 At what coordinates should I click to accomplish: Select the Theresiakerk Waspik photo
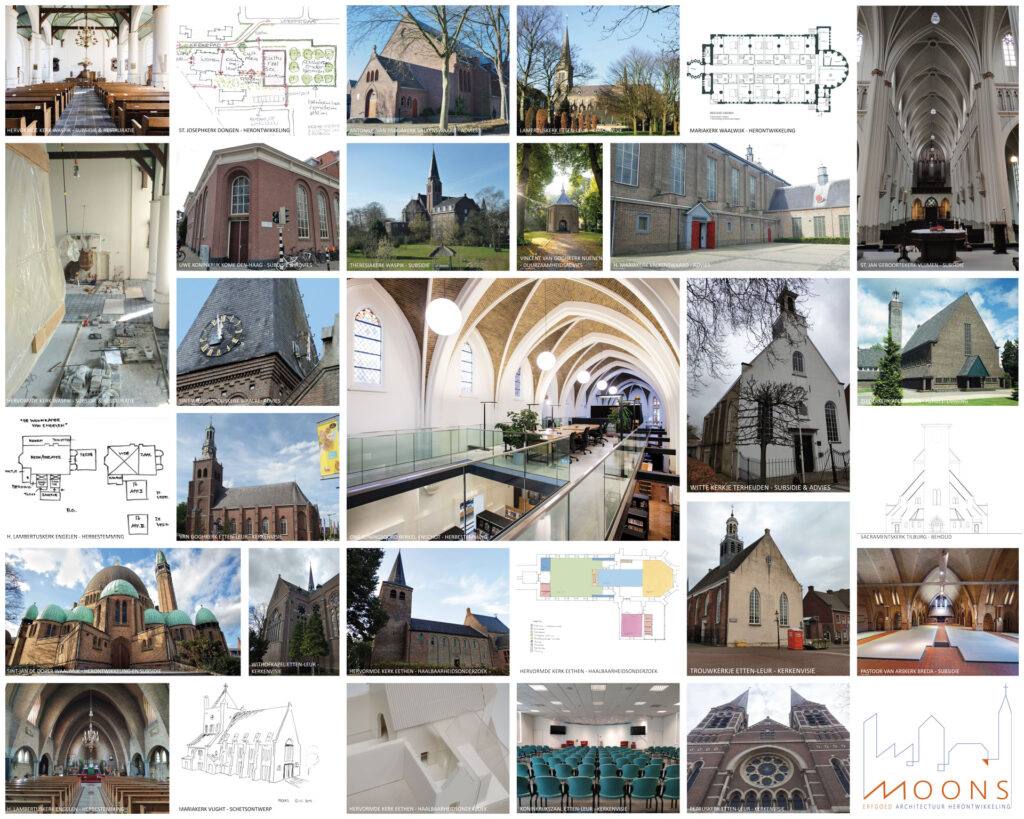(x=428, y=207)
